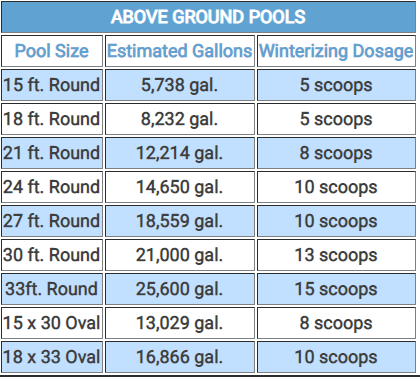Select the 27 ft. Round cell
Screen dimensions: 420x377
click(x=52, y=221)
